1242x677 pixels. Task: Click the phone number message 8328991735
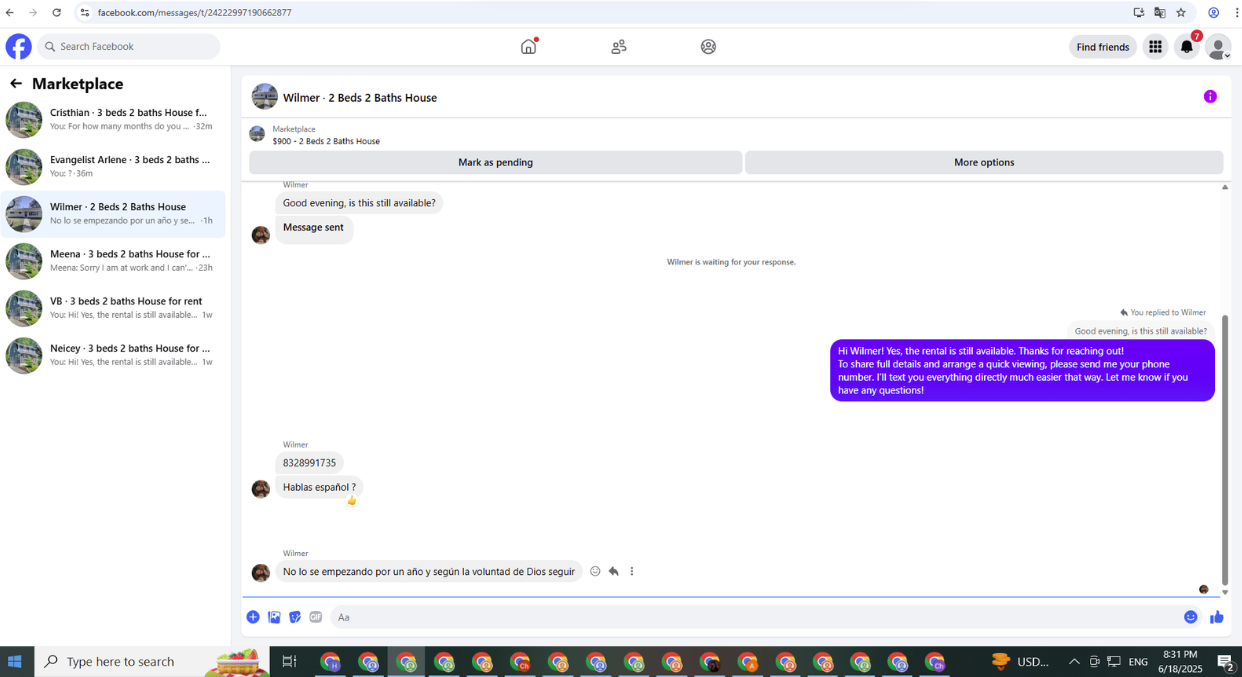tap(309, 463)
